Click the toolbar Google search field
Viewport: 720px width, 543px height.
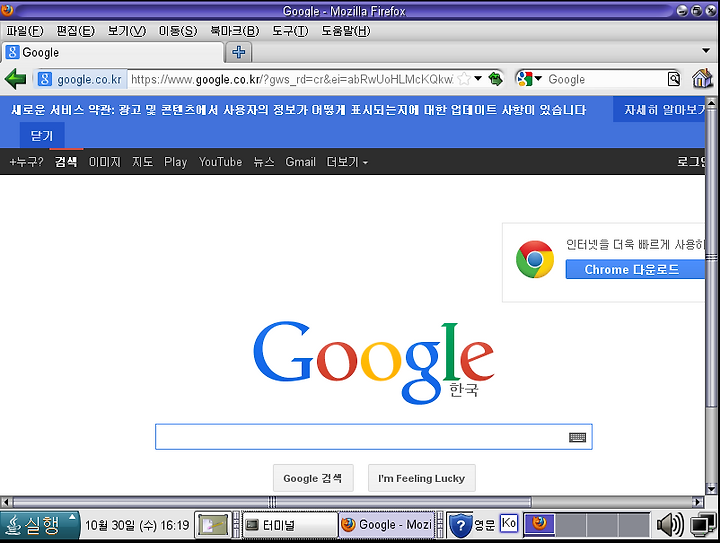605,79
